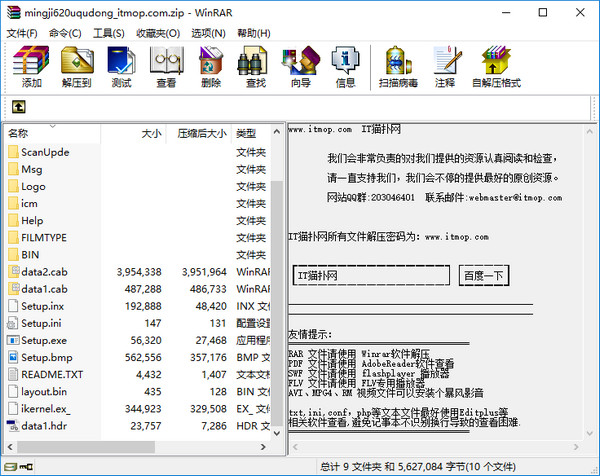This screenshot has width=600, height=476.
Task: Click comment pane horizontal scroll right arrow
Action: (576, 447)
